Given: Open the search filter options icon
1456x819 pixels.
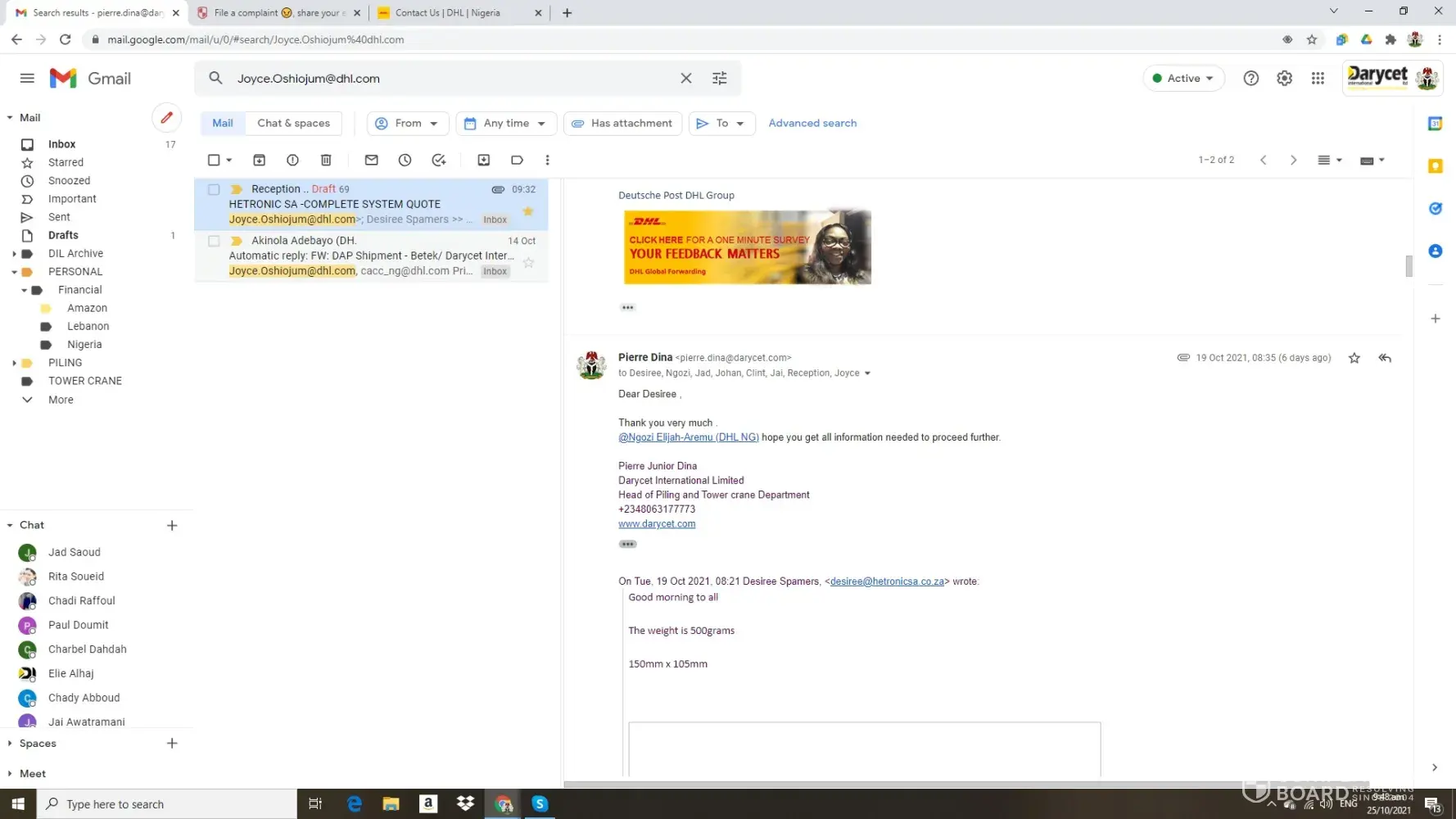Looking at the screenshot, I should click(719, 79).
